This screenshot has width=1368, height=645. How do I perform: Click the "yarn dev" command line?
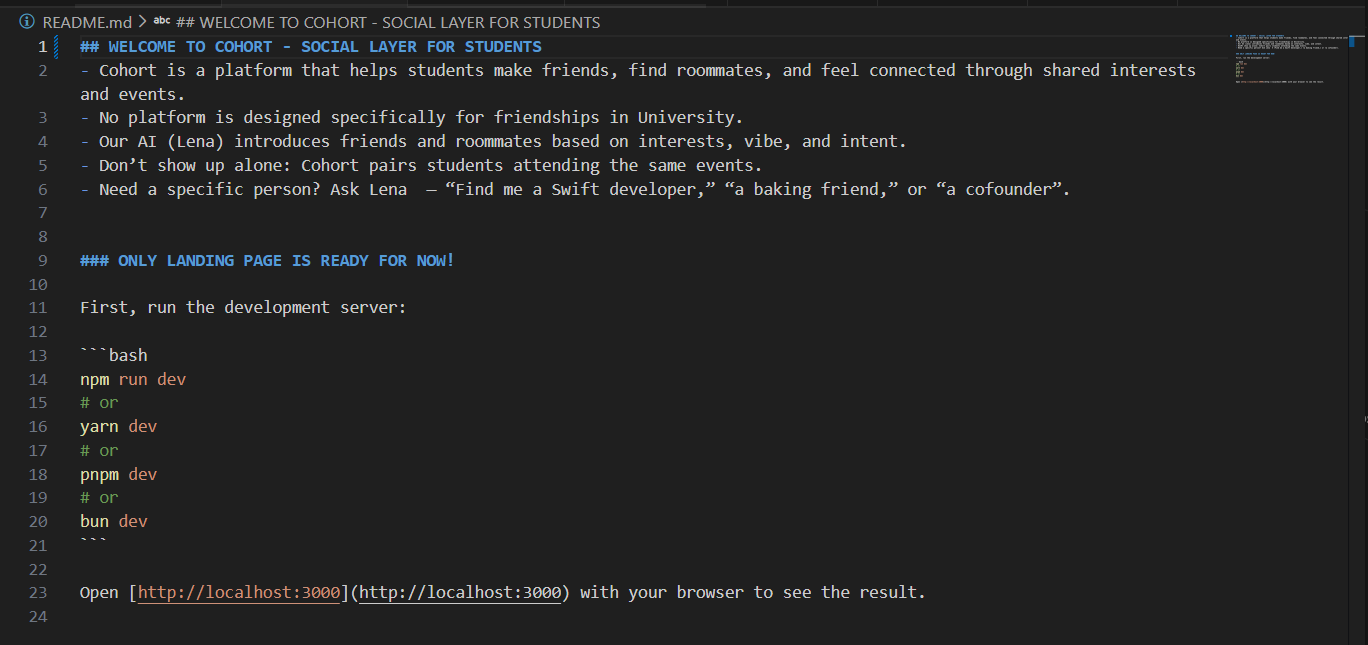click(x=118, y=427)
